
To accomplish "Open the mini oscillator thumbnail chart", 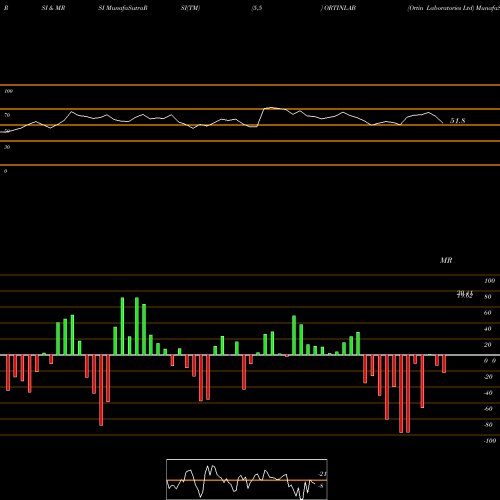I will point(247,479).
